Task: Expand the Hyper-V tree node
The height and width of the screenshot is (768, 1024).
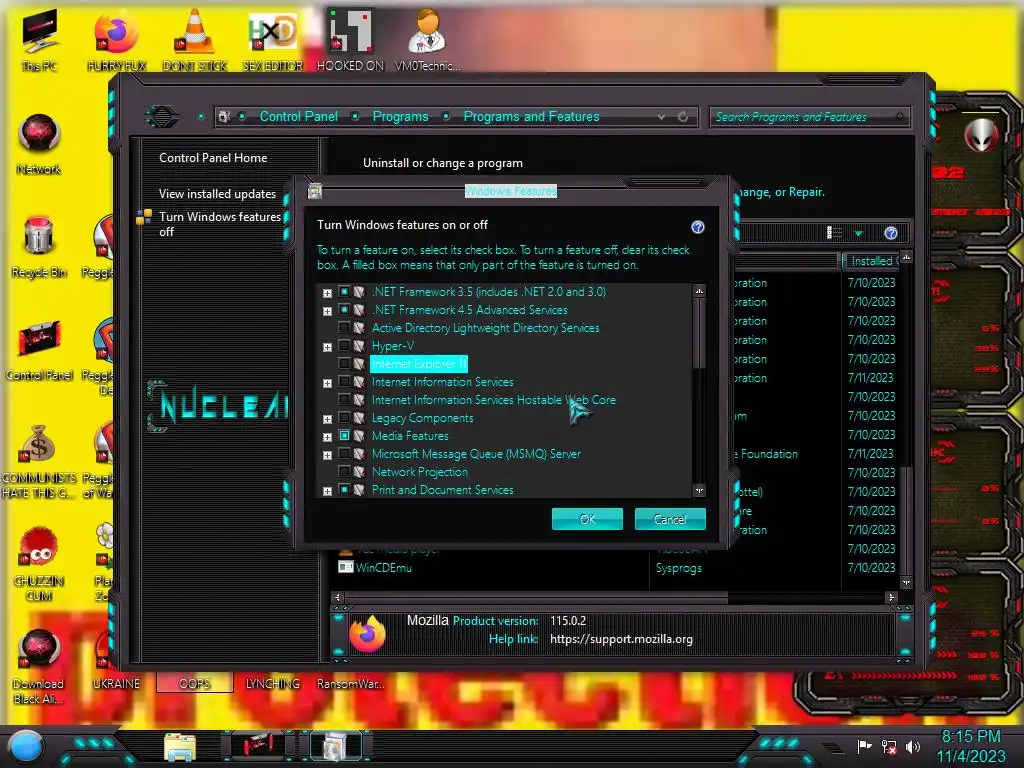Action: click(x=327, y=347)
